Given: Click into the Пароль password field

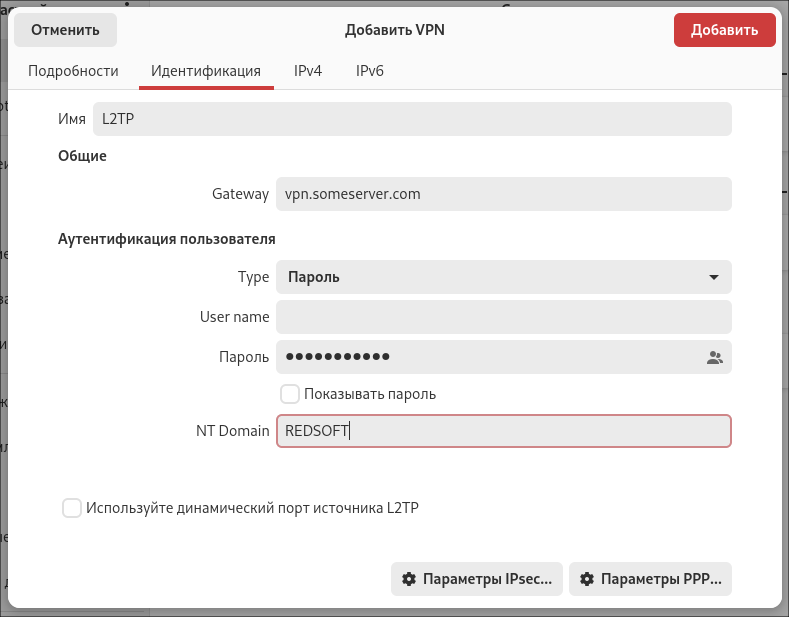Looking at the screenshot, I should (x=491, y=357).
